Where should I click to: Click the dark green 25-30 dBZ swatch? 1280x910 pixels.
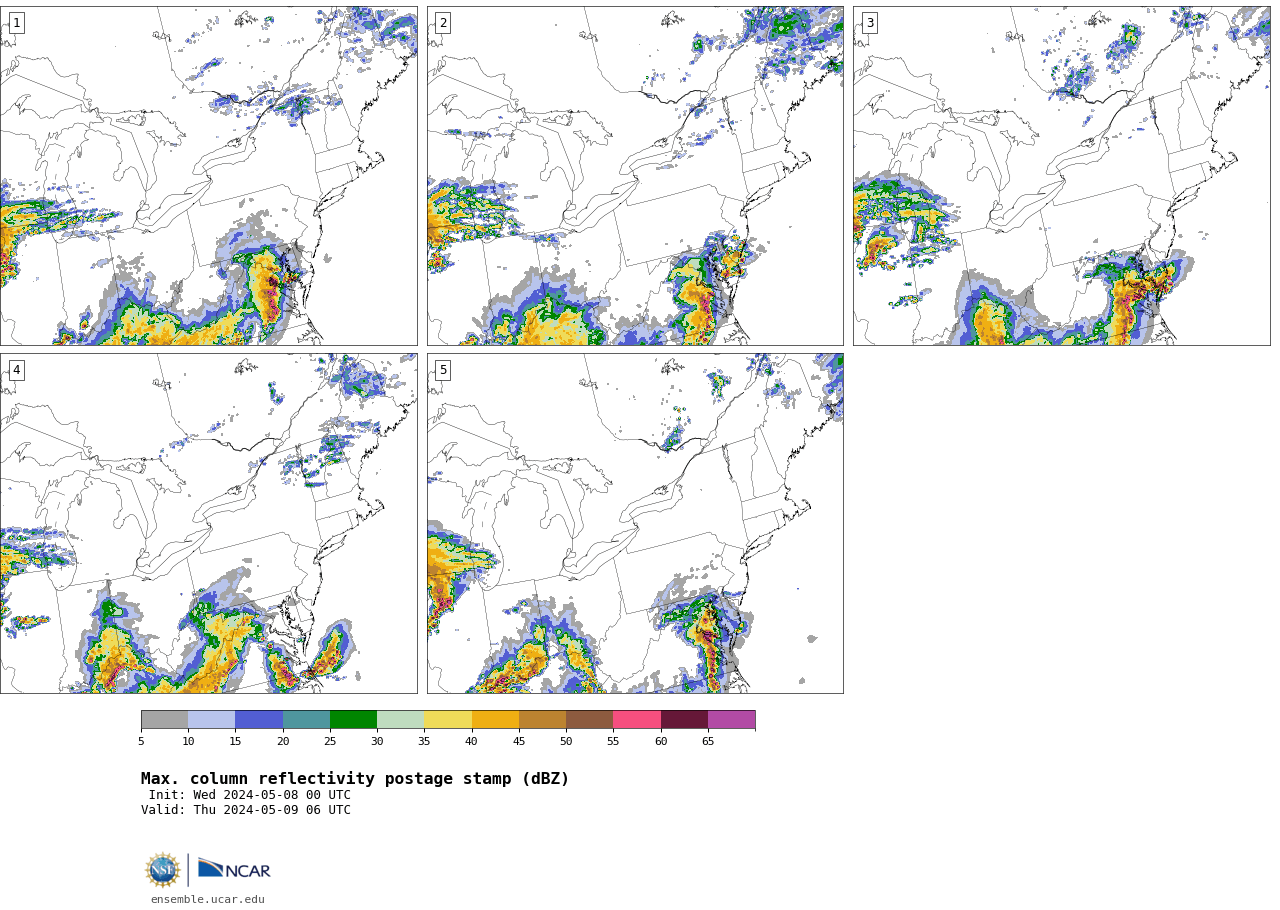353,720
